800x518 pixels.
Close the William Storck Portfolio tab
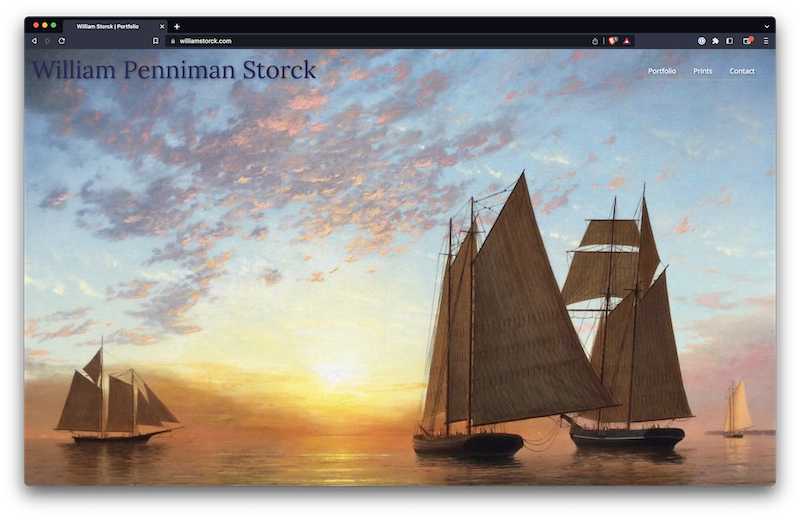coord(162,27)
